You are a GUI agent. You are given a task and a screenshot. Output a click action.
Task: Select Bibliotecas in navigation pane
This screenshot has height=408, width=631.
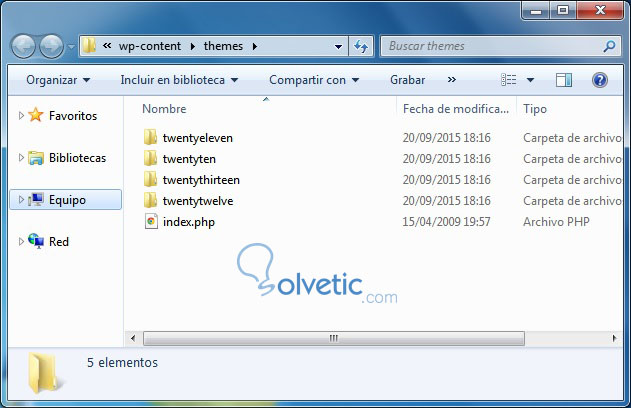click(x=77, y=158)
